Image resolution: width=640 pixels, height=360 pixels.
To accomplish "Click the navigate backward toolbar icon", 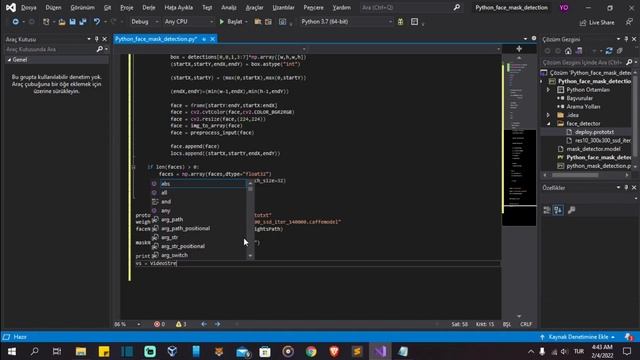I will (16, 22).
